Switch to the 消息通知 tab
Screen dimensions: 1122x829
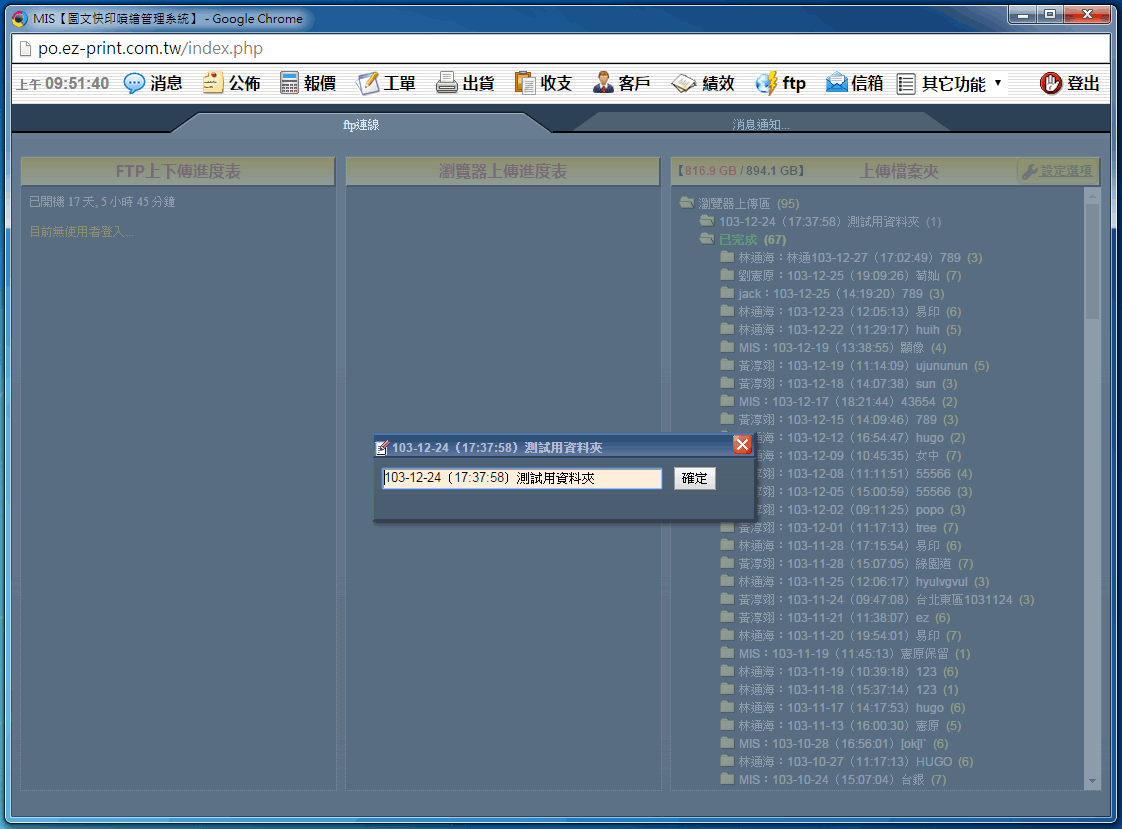(760, 125)
